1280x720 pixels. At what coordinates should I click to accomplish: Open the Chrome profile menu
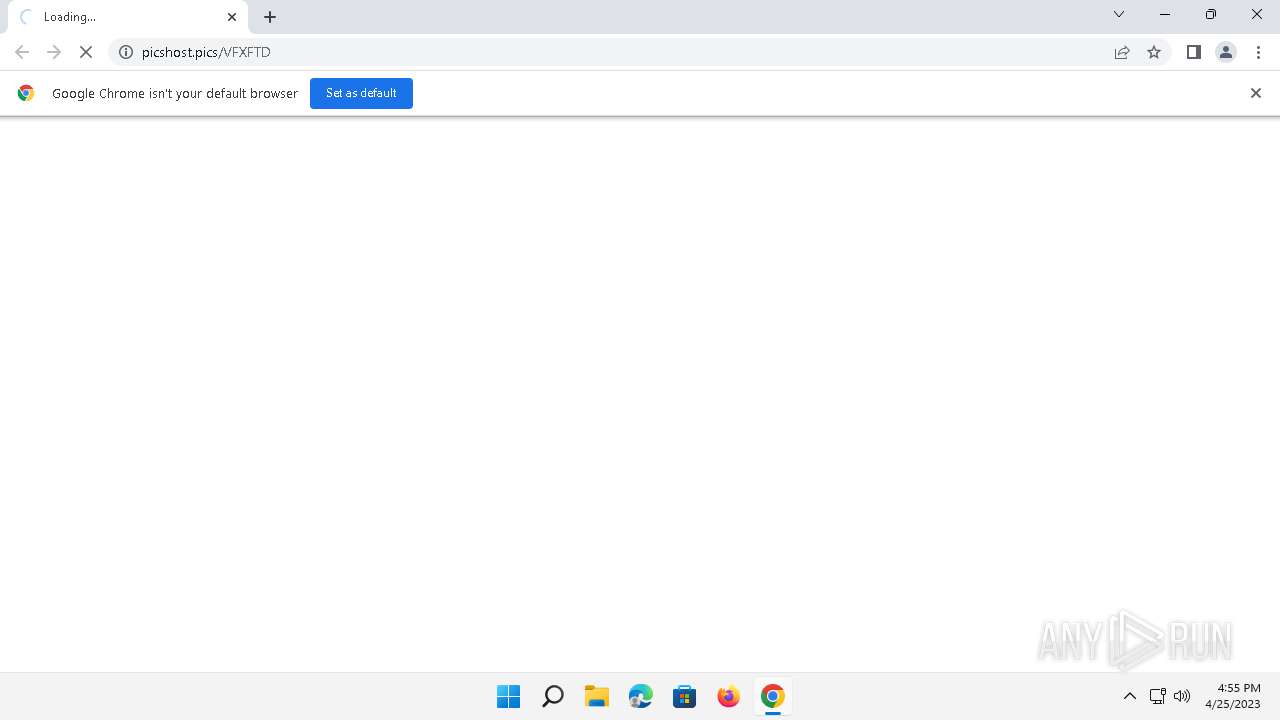1226,52
